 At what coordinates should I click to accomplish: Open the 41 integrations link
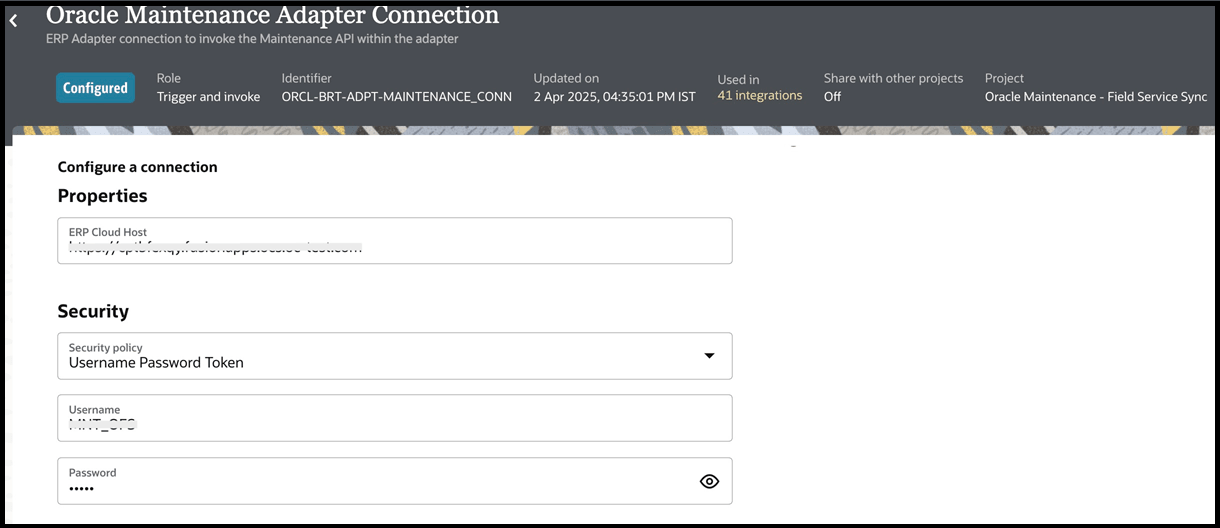[x=760, y=96]
